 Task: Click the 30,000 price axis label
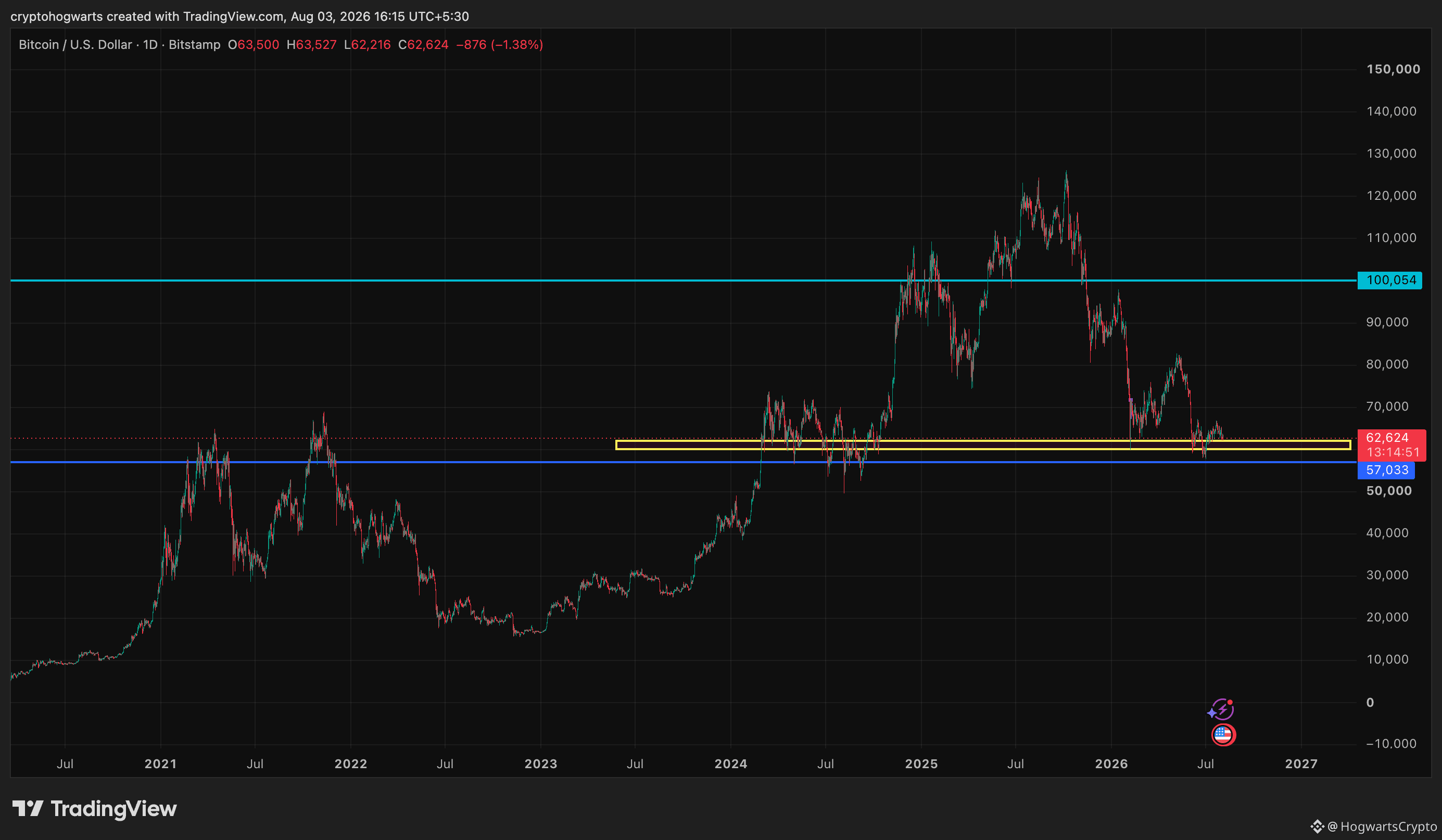(1388, 575)
